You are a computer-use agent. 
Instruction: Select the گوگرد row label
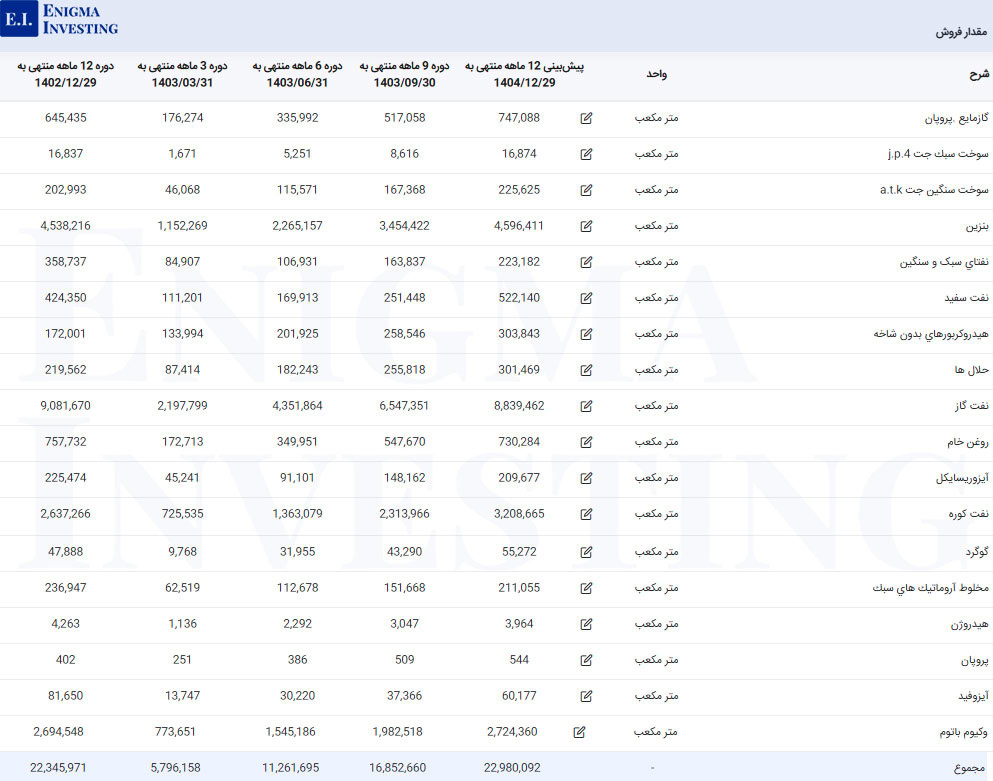pyautogui.click(x=977, y=552)
